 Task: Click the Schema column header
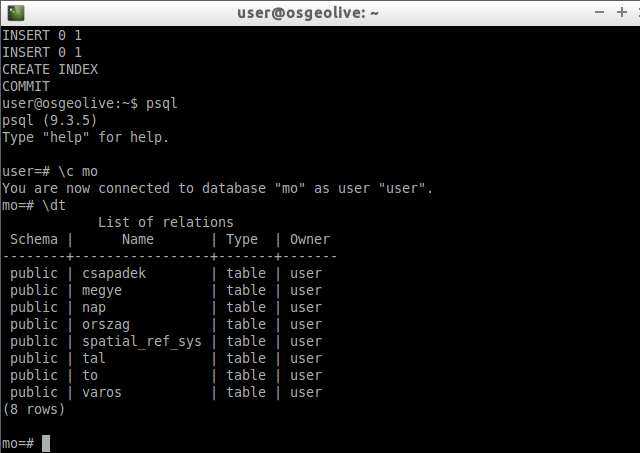(34, 239)
